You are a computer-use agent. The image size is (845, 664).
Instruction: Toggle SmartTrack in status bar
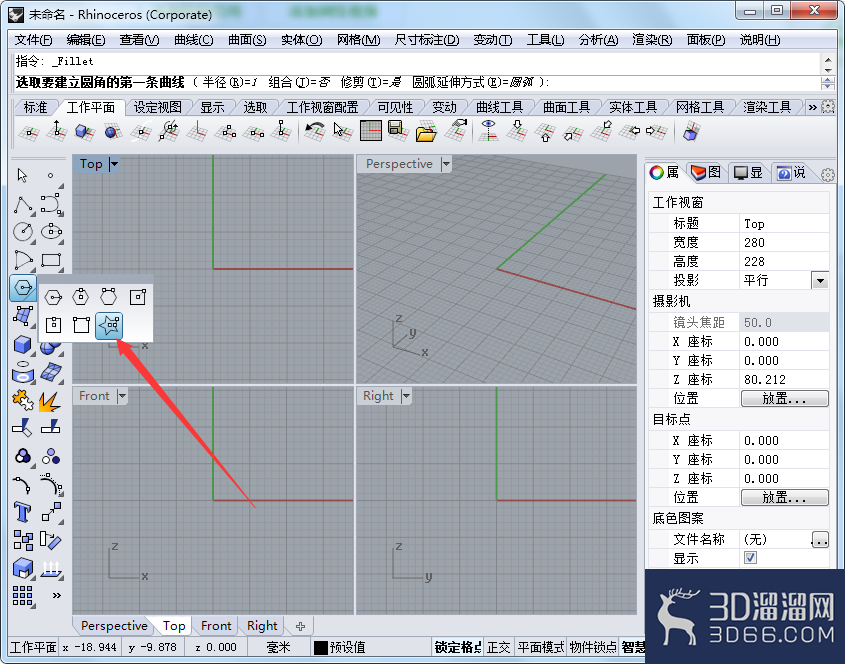[x=633, y=647]
